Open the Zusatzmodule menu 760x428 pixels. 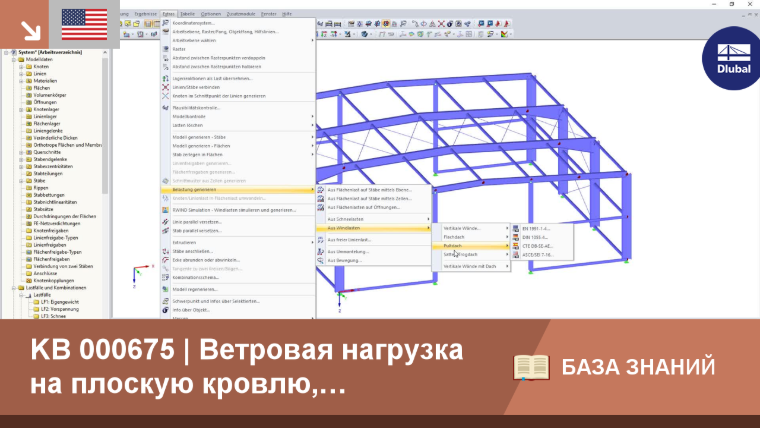point(240,14)
